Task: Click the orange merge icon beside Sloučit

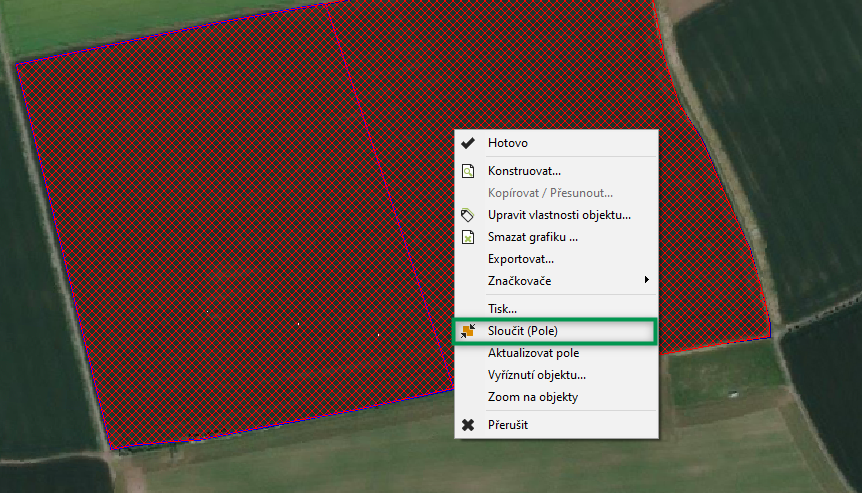Action: (x=468, y=331)
